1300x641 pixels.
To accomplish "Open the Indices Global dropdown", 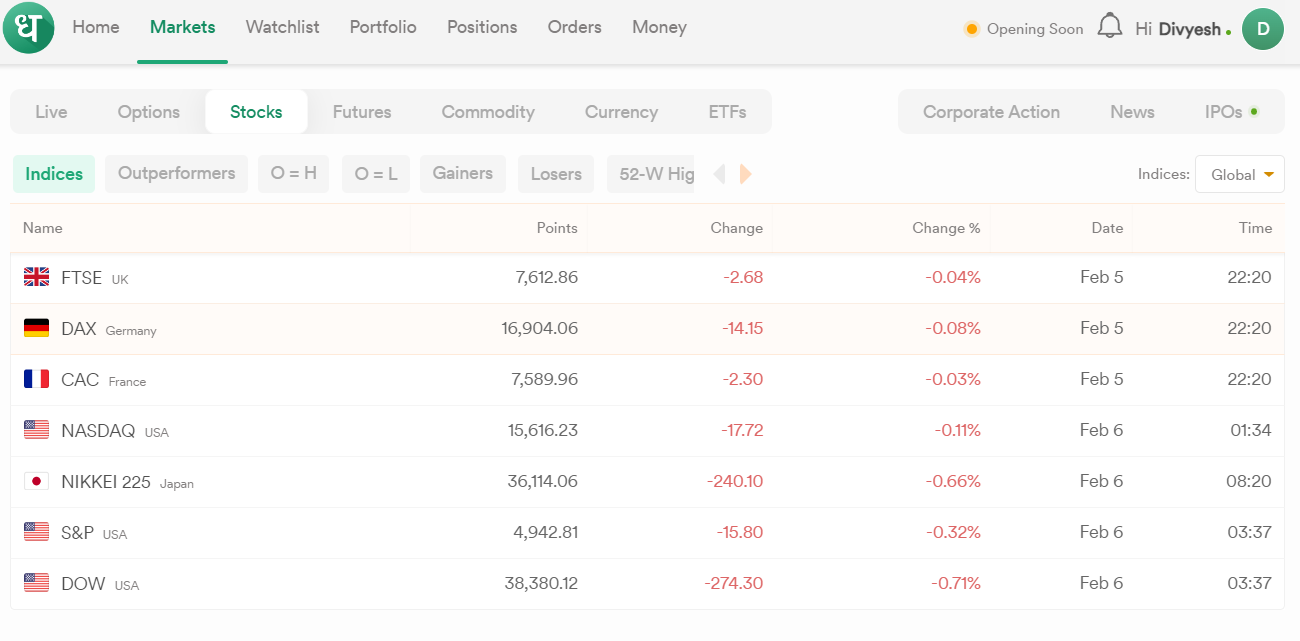I will 1240,174.
